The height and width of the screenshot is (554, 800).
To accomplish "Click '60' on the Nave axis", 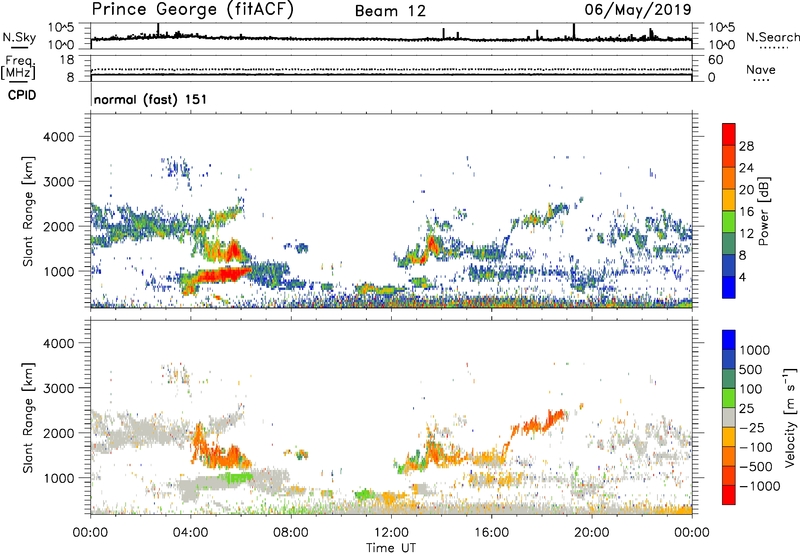I will pos(715,60).
